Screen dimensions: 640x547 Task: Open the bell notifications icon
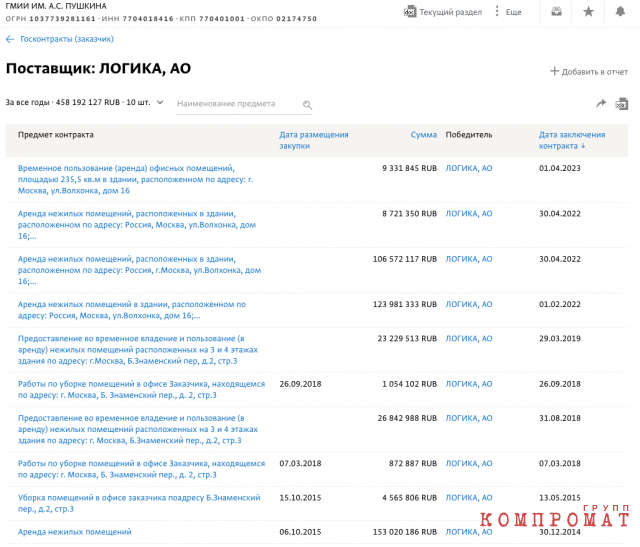tap(620, 11)
